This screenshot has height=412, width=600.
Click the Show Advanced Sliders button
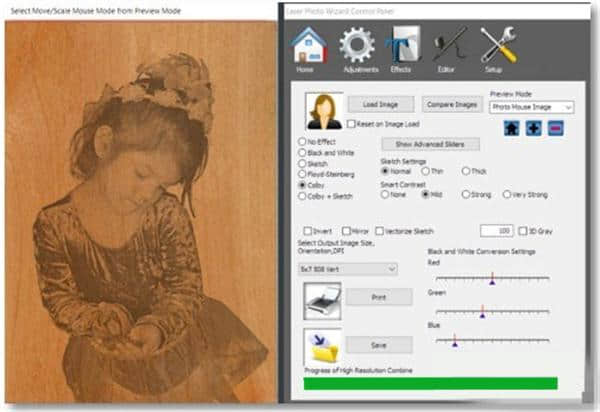(x=430, y=144)
